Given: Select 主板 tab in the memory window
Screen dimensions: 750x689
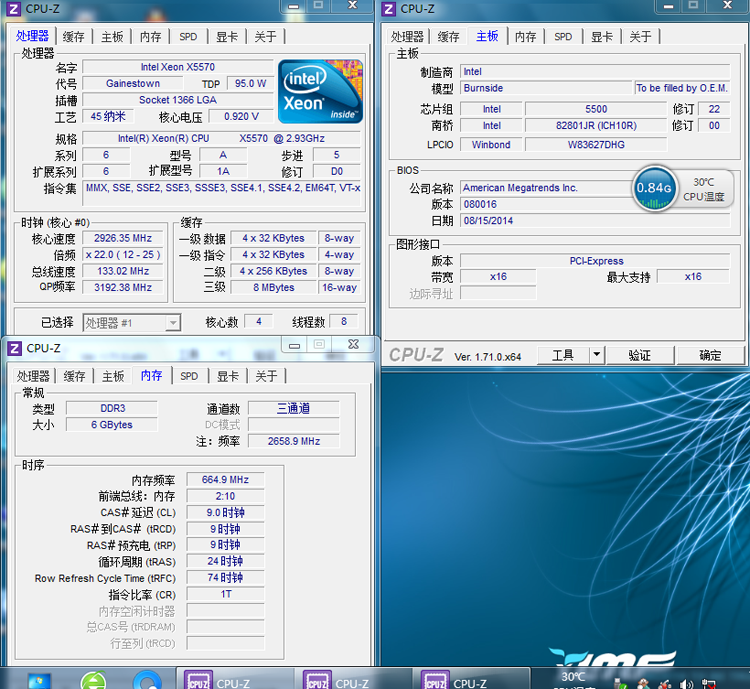Looking at the screenshot, I should (113, 376).
